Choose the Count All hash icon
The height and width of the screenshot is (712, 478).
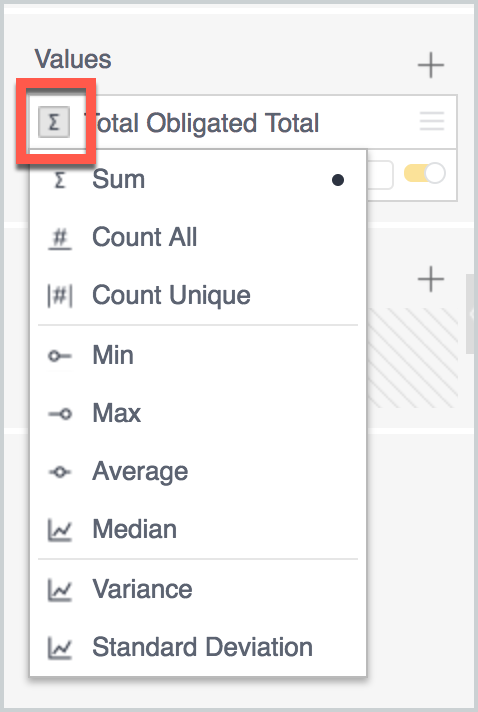coord(59,237)
